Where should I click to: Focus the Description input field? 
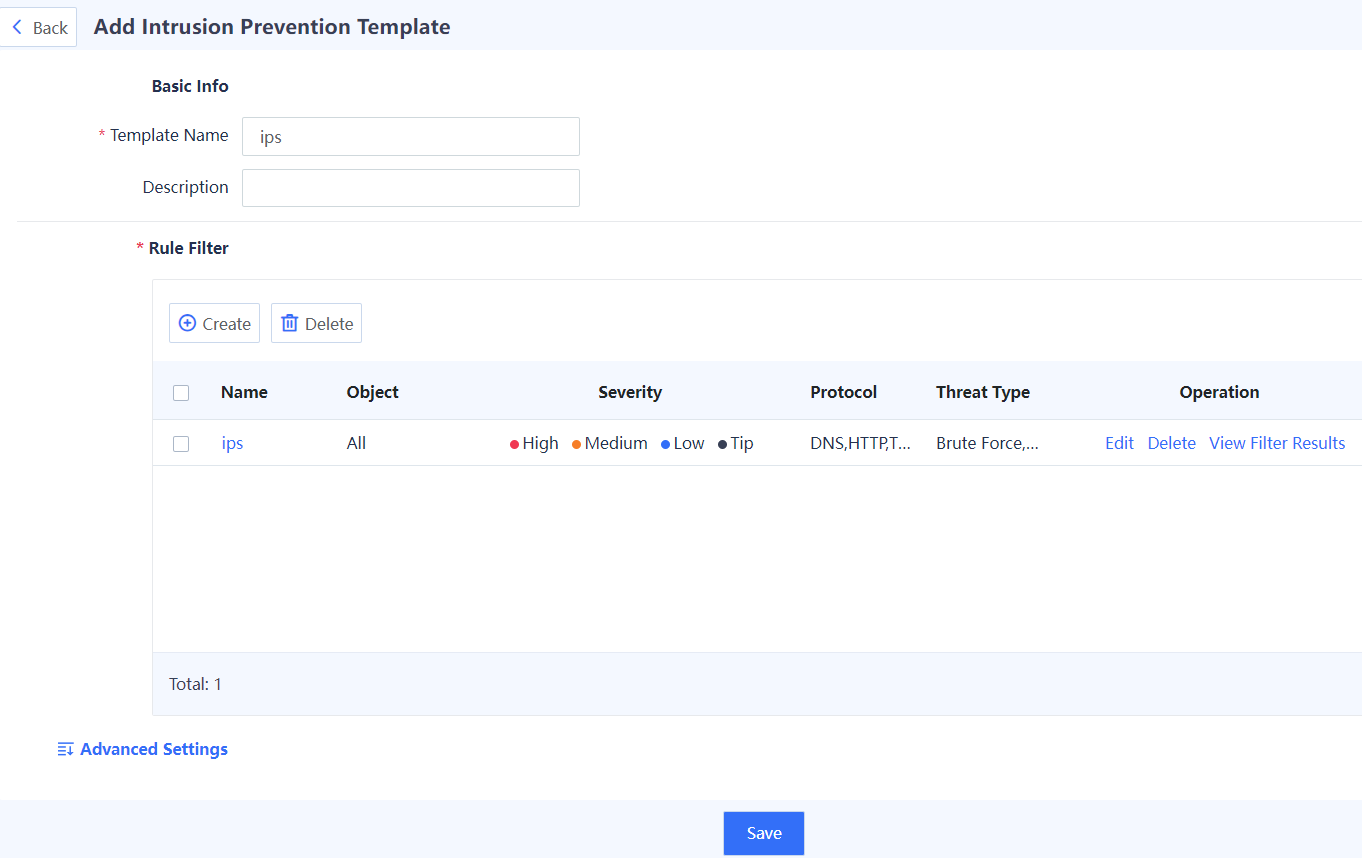(411, 188)
